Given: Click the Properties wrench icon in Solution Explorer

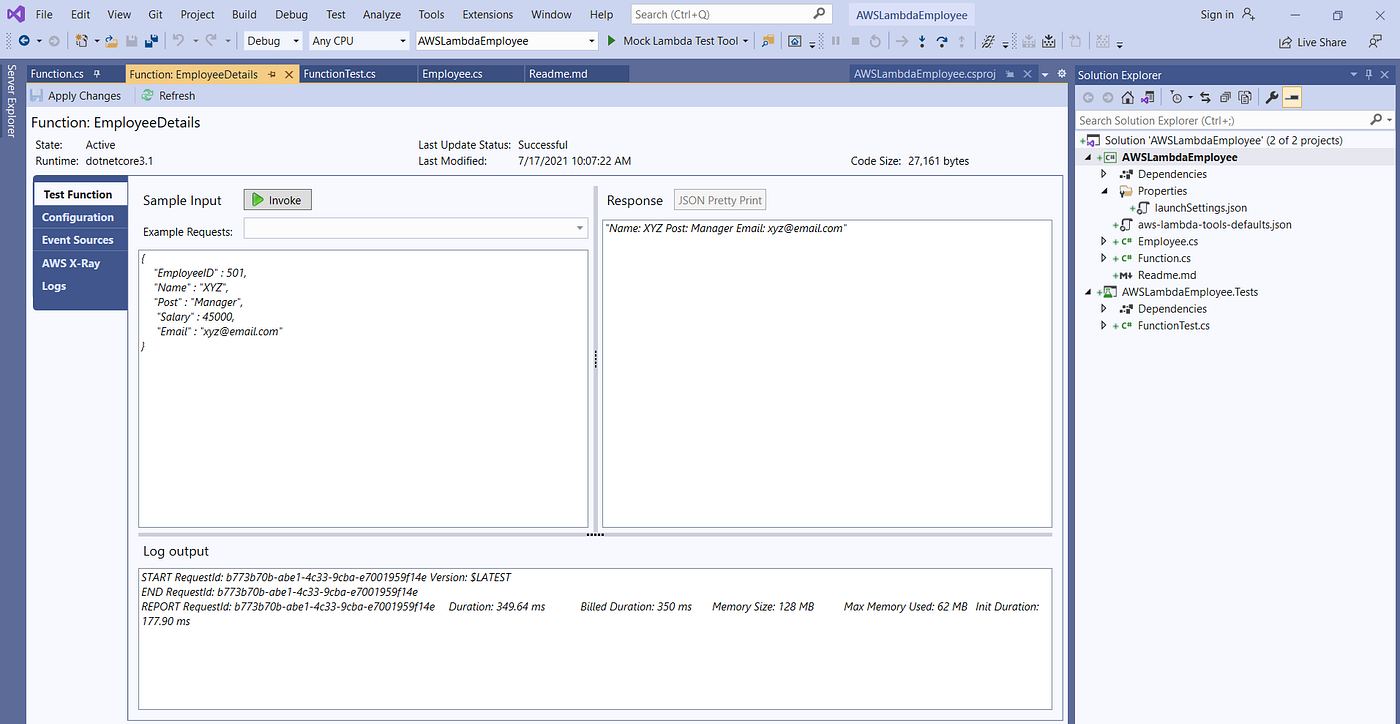Looking at the screenshot, I should coord(1272,97).
